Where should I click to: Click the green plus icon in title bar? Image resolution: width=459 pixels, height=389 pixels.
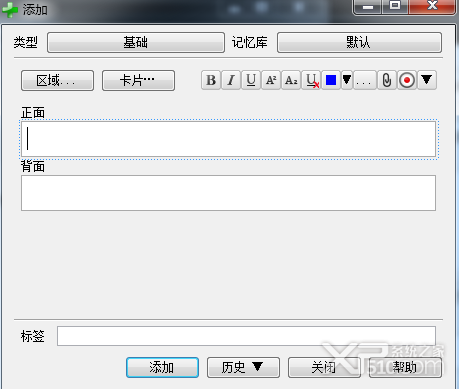10,10
